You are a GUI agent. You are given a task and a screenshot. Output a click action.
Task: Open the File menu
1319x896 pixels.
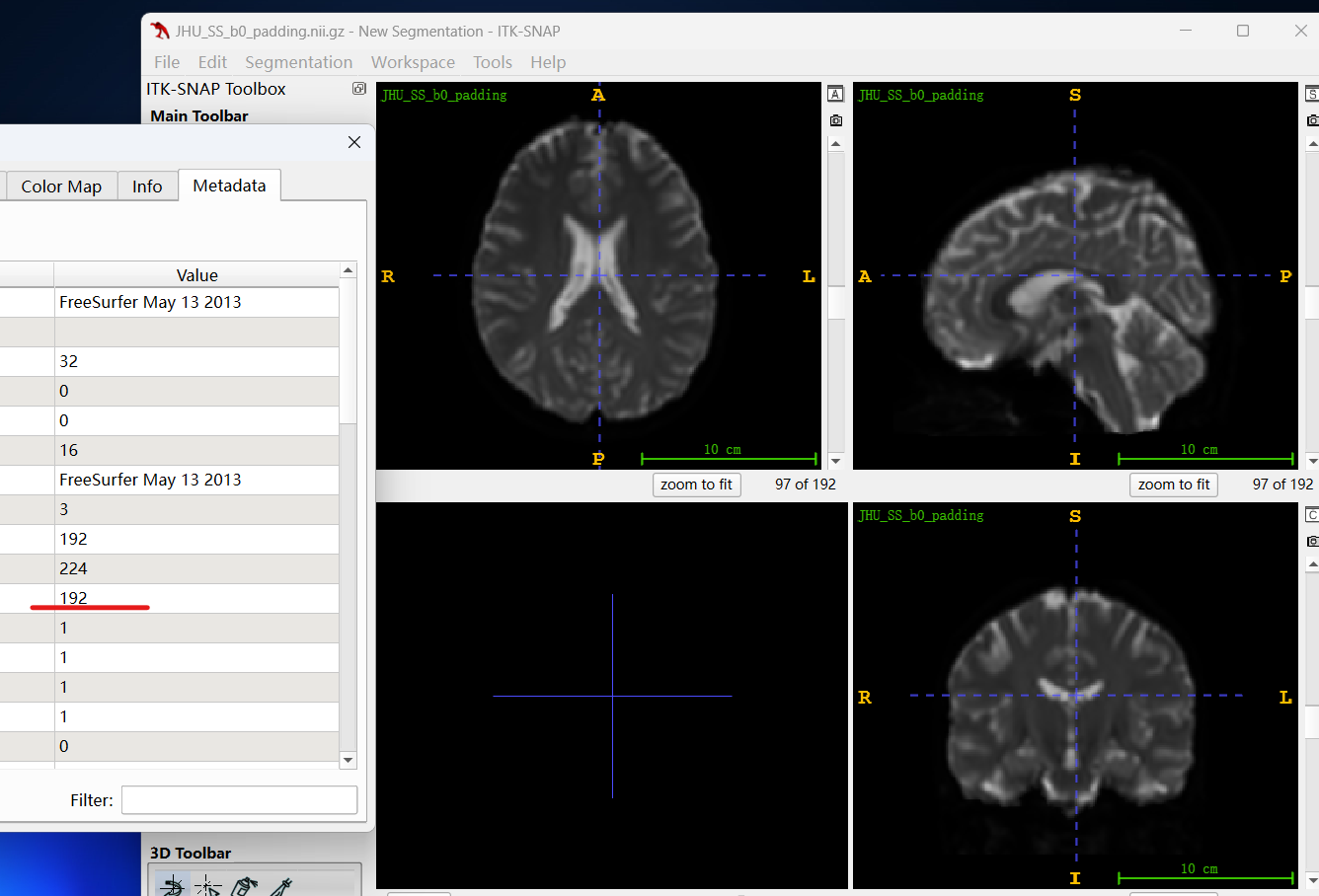coord(167,62)
